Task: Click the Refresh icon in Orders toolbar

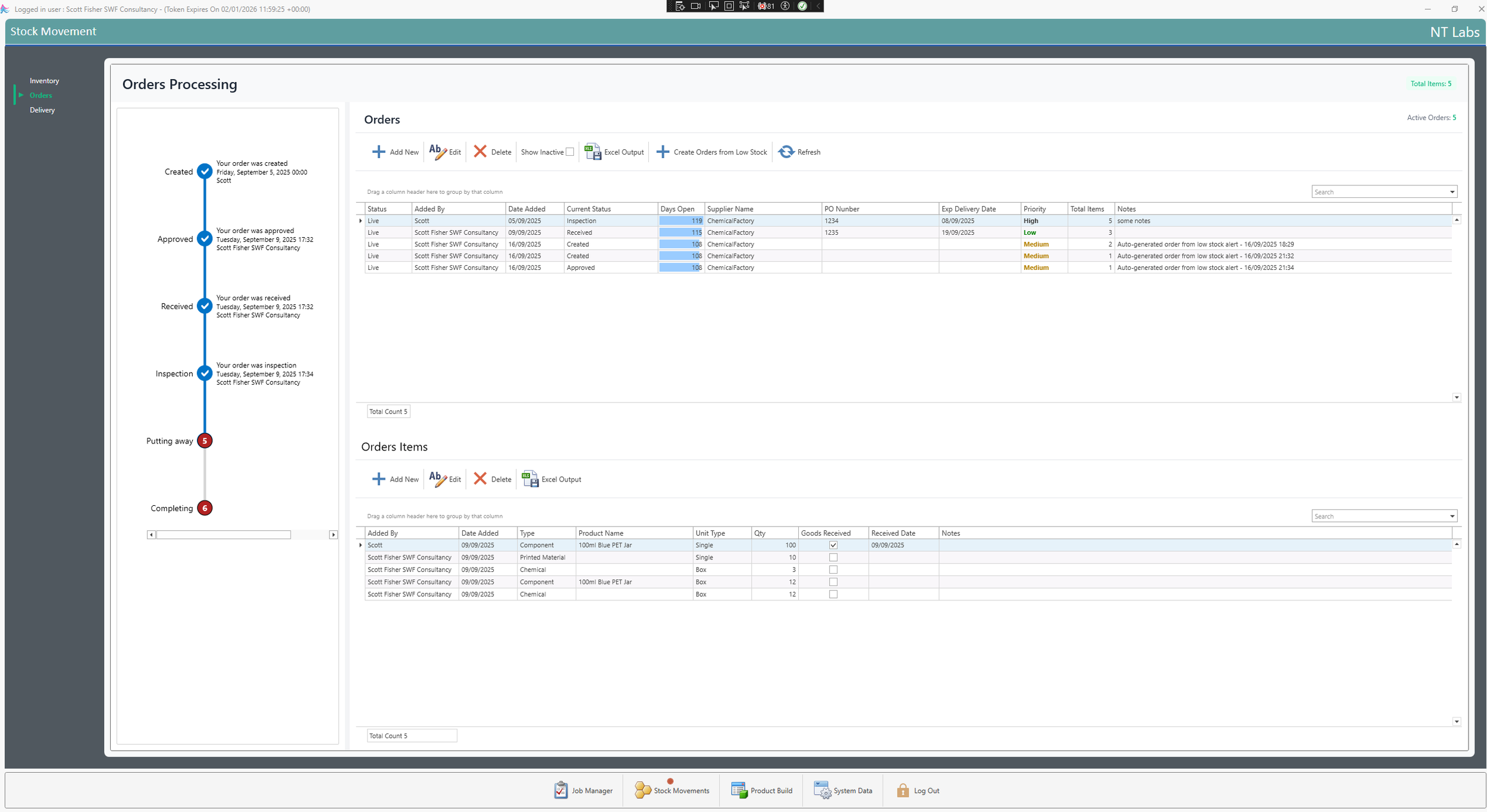Action: [x=786, y=152]
